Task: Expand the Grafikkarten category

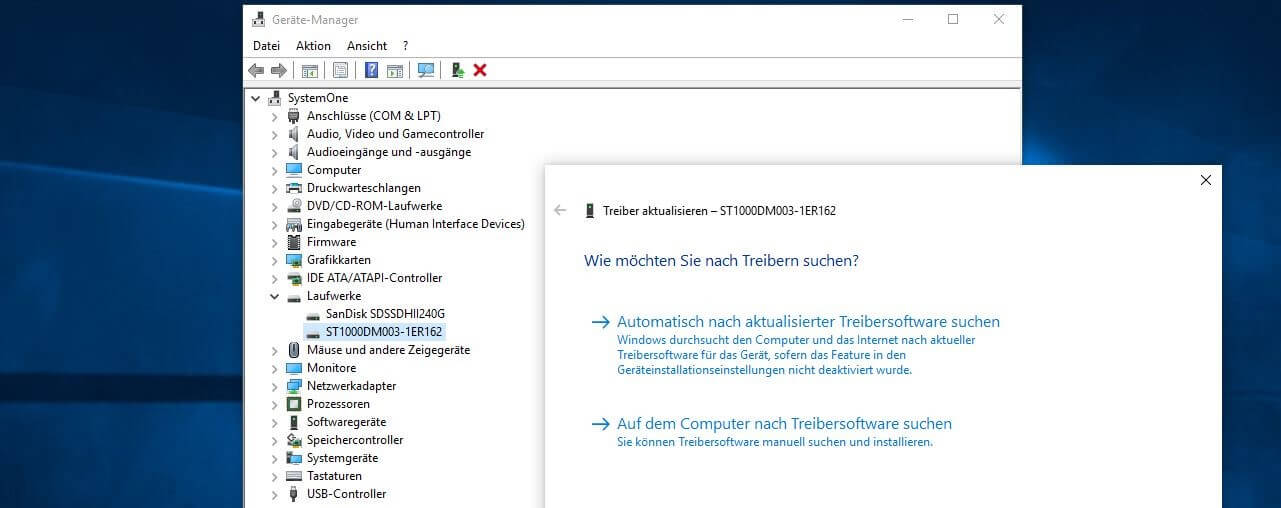Action: click(x=275, y=260)
